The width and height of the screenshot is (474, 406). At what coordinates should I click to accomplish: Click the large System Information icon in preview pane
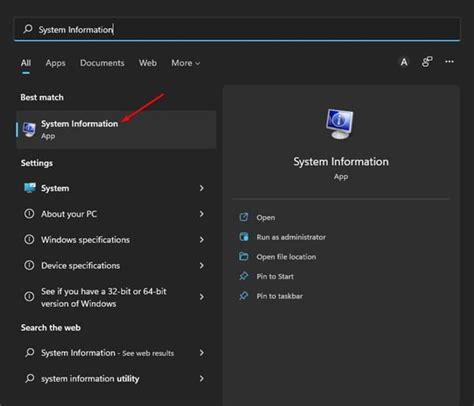pyautogui.click(x=340, y=124)
